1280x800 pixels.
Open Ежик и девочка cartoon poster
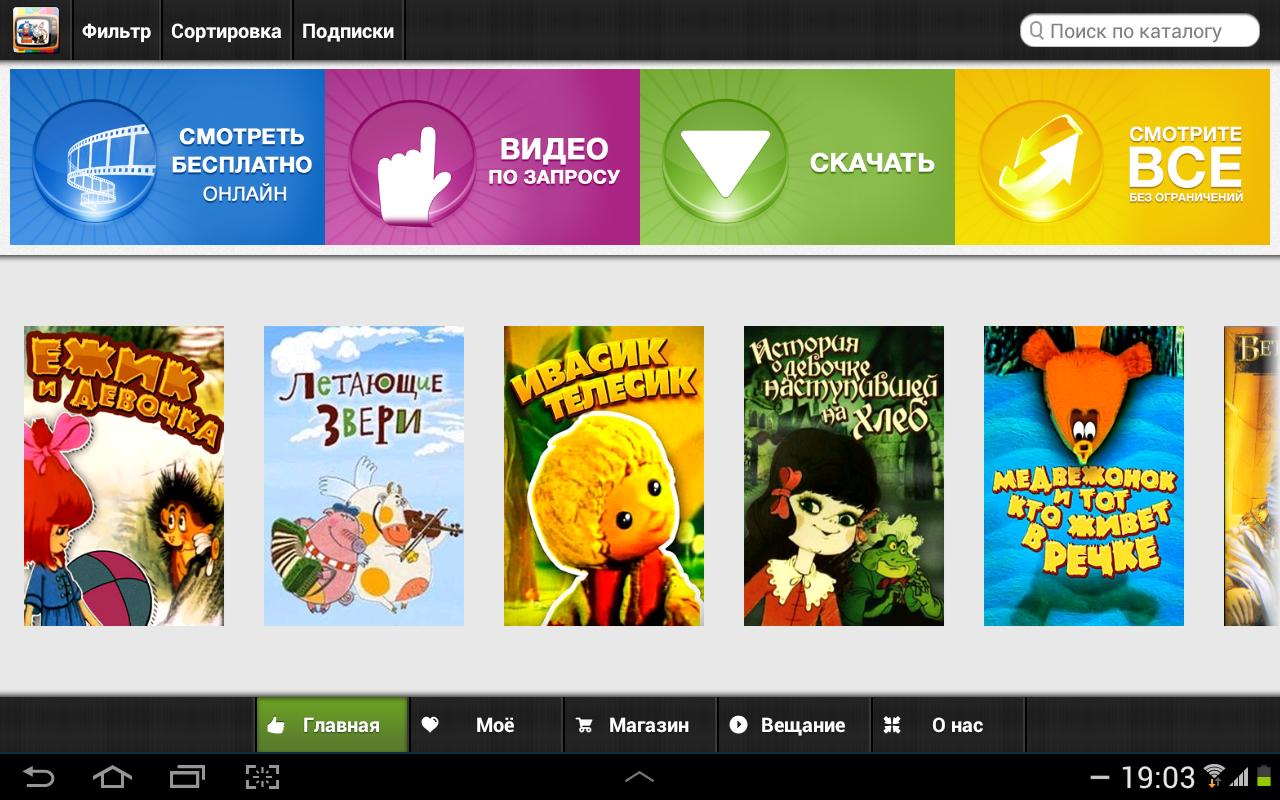pos(124,476)
